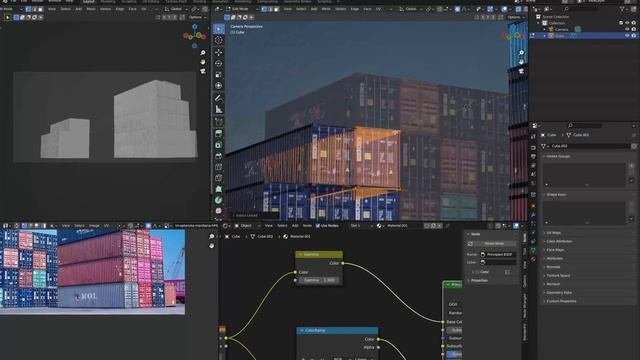The image size is (640, 360).
Task: Expand Properties section in node sidebar
Action: tap(479, 281)
